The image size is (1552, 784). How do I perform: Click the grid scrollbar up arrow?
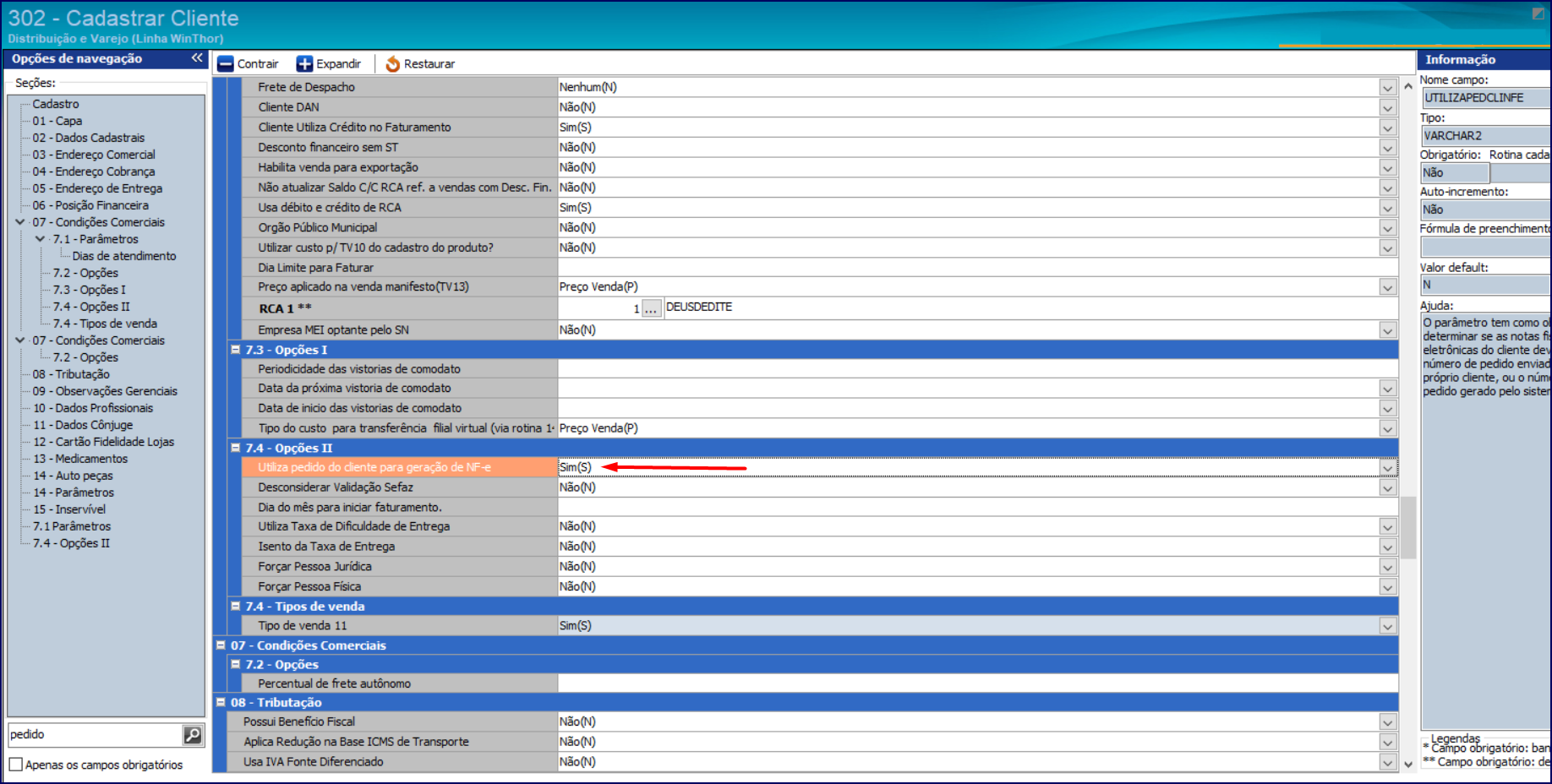coord(1407,86)
